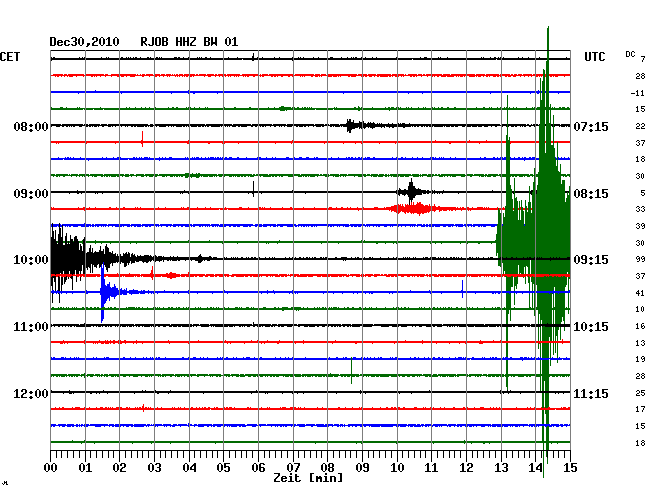The height and width of the screenshot is (494, 650).
Task: Click the green spike near minute 09 above 12:00
Action: point(352,370)
